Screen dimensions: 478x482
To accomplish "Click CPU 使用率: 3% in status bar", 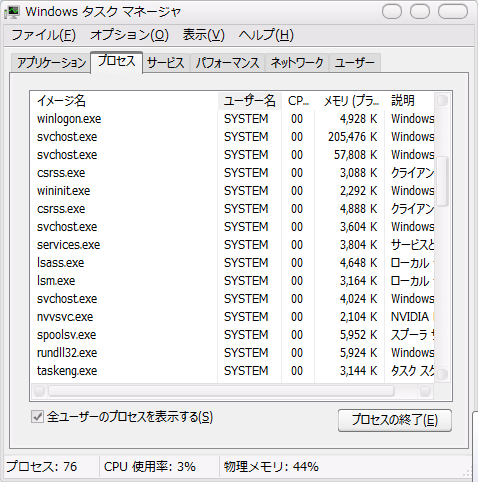I will (x=150, y=467).
